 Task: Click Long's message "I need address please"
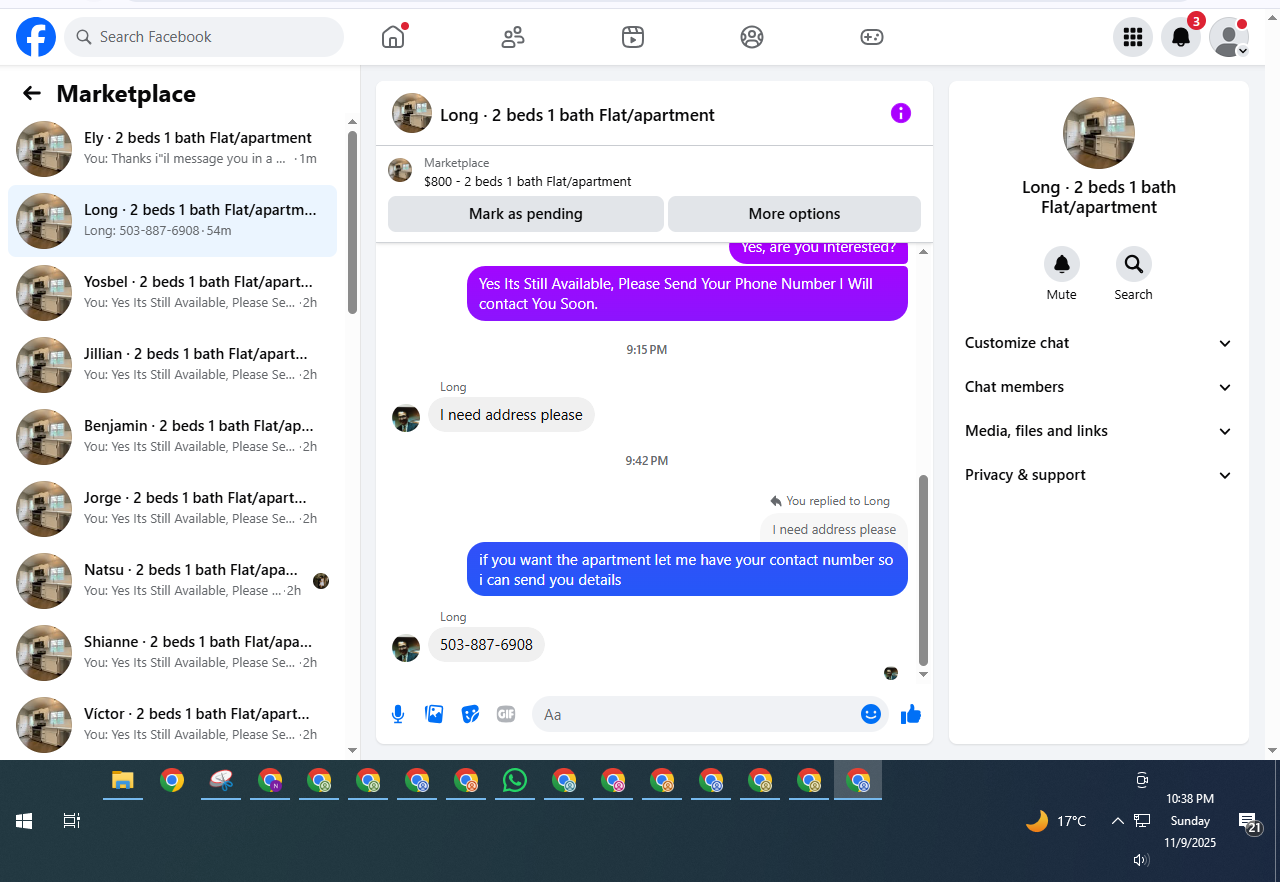(511, 415)
